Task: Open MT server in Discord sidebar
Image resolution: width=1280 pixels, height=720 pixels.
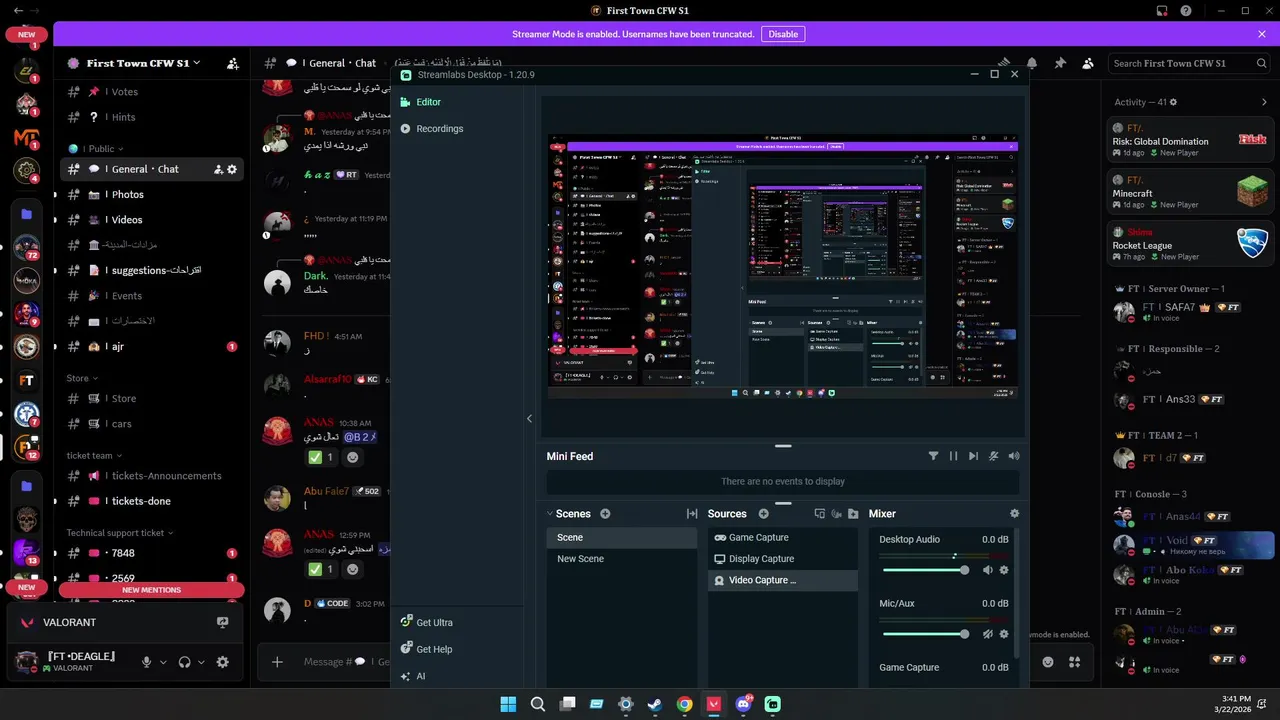Action: 27,138
